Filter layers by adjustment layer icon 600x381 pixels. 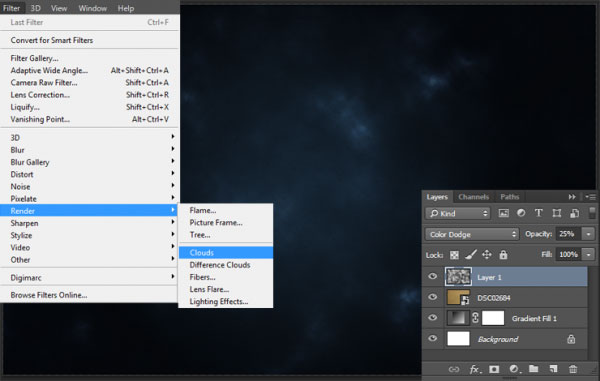[x=521, y=213]
